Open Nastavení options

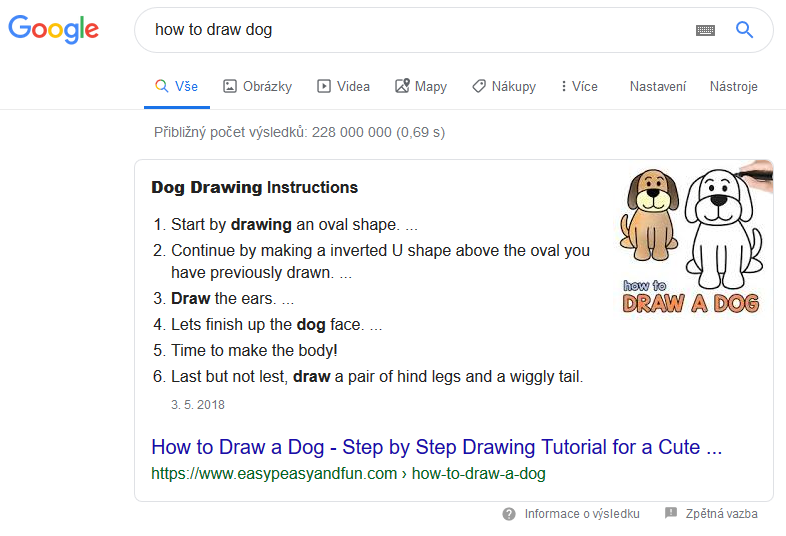[x=658, y=86]
